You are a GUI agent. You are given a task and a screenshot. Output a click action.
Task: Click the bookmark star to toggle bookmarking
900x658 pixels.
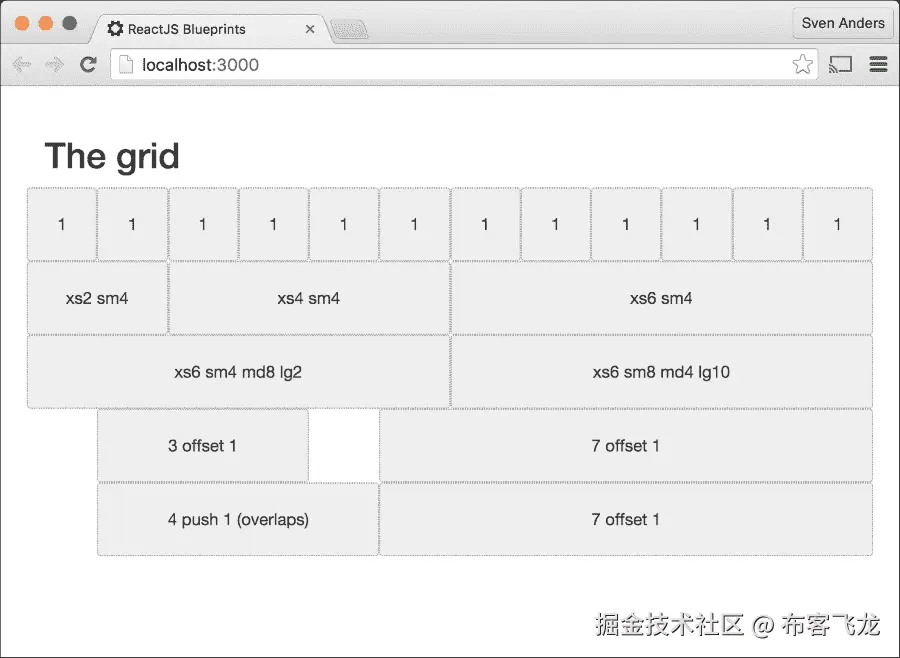point(803,63)
